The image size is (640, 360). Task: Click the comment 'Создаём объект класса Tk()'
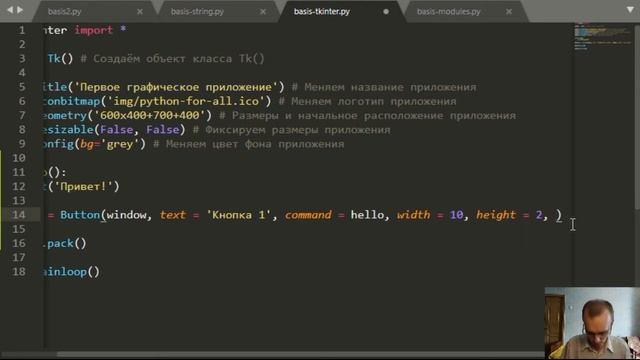point(173,59)
